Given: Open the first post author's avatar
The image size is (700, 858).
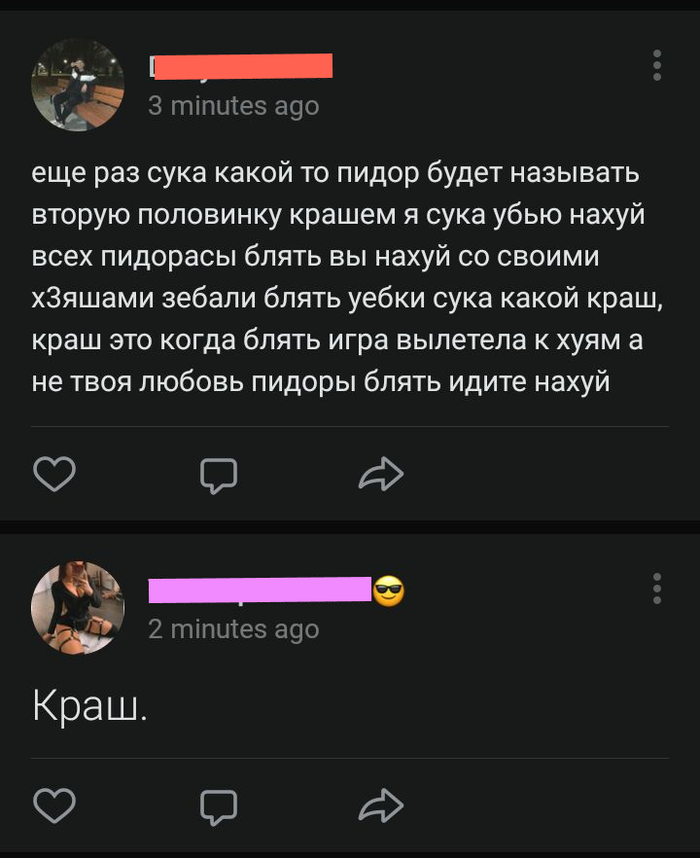Looking at the screenshot, I should click(x=78, y=84).
